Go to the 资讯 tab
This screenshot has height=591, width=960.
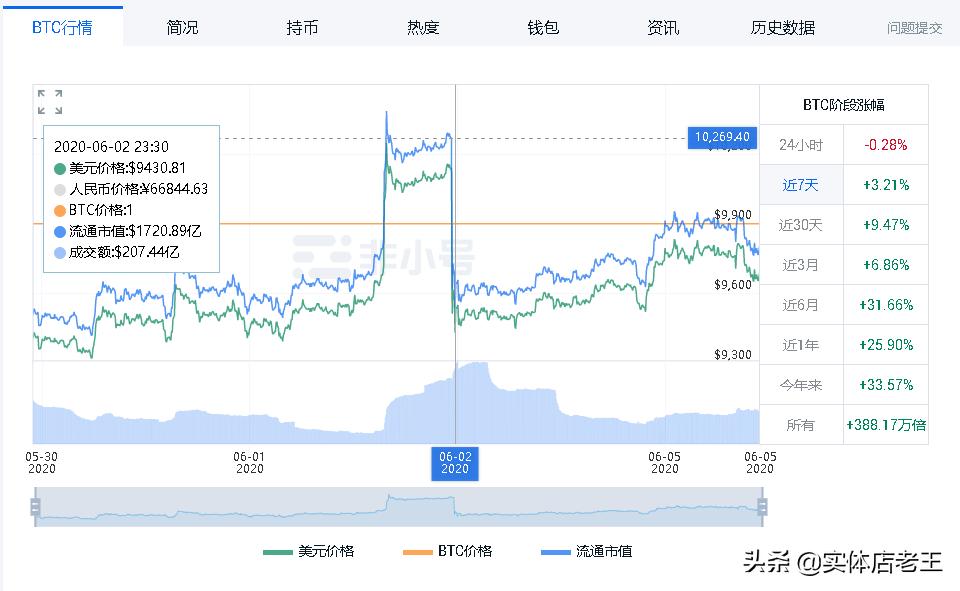click(663, 27)
